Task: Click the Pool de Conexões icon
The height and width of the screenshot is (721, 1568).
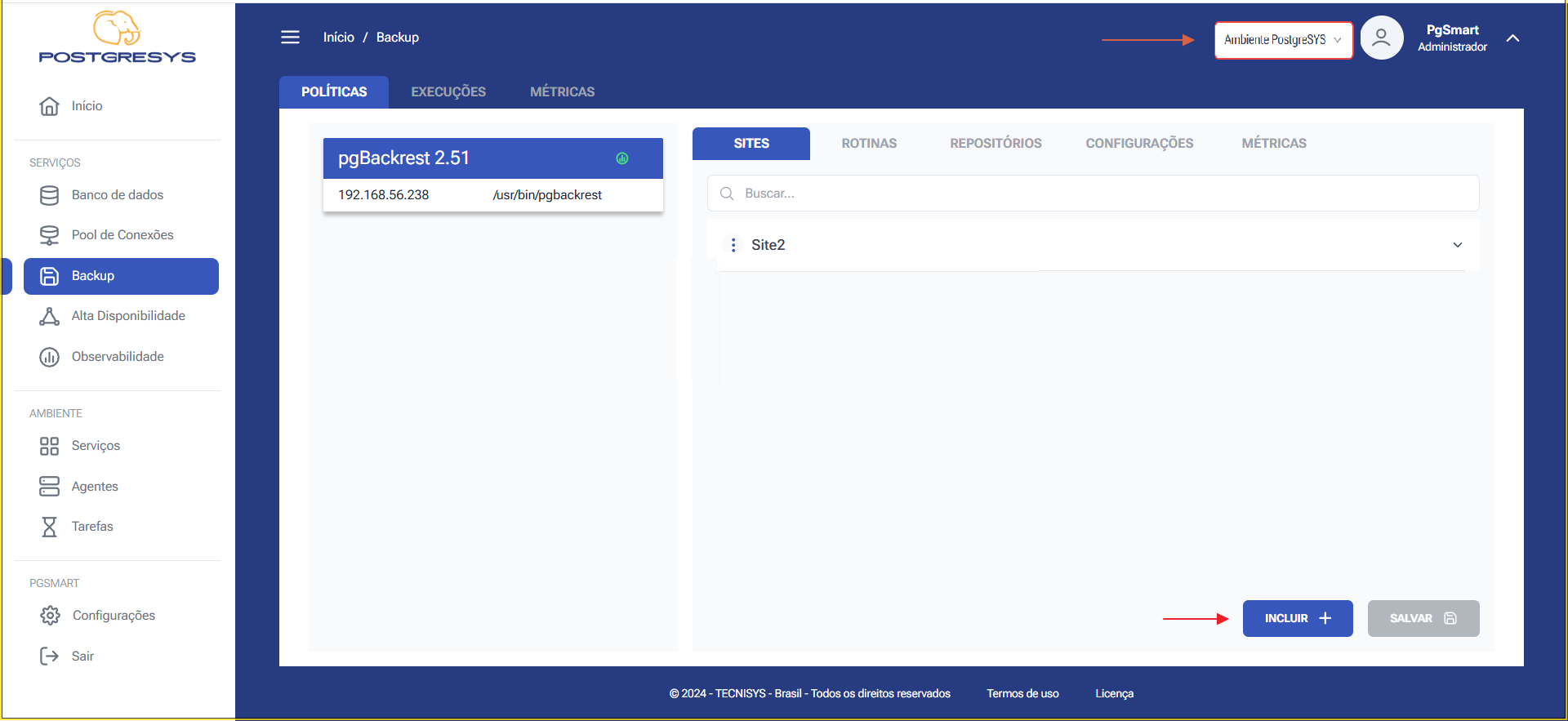Action: 49,235
